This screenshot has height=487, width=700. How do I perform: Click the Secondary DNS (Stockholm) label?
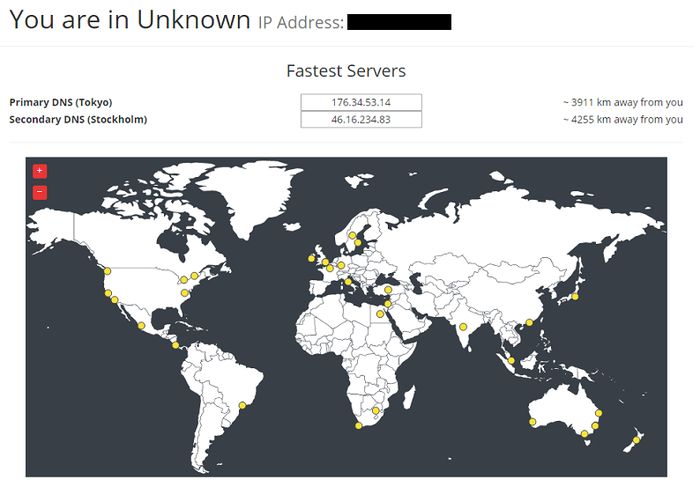tap(78, 120)
